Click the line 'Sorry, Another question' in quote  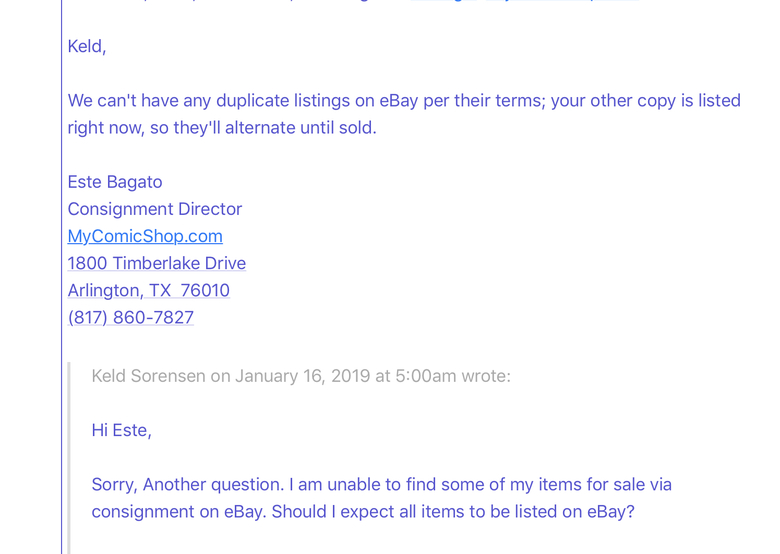click(382, 484)
